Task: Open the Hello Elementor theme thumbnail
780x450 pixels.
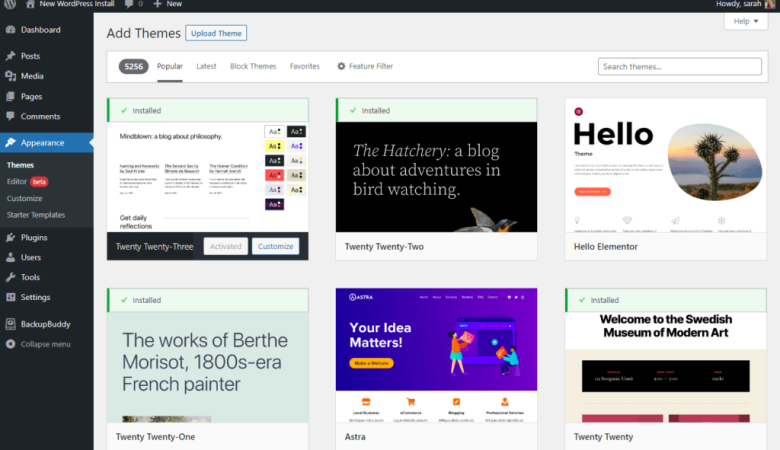Action: coord(666,165)
